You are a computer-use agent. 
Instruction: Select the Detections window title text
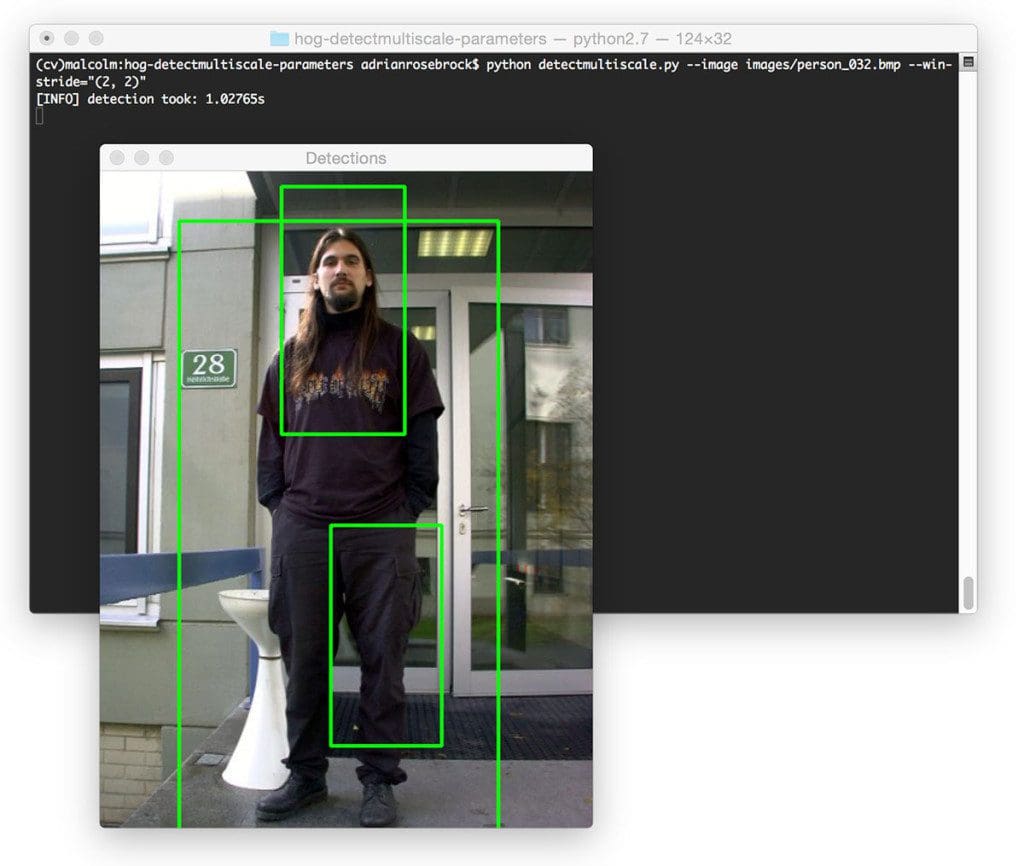click(346, 158)
